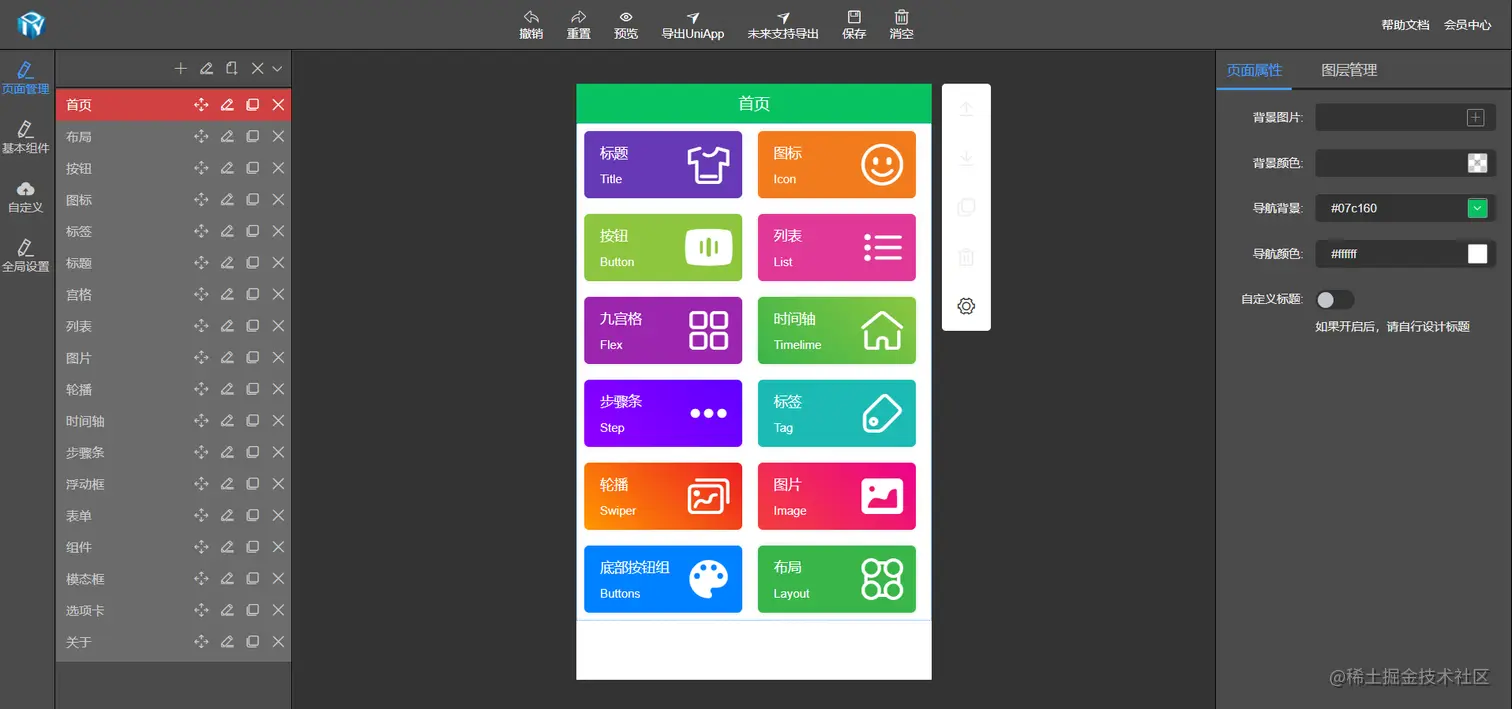Click the 布局 Layout card
The image size is (1512, 709).
click(x=837, y=579)
